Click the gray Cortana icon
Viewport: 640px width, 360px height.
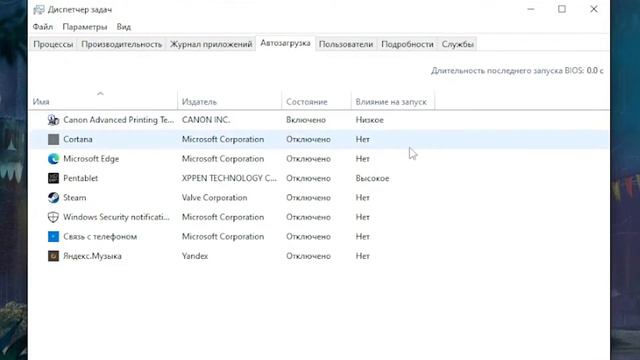point(53,140)
